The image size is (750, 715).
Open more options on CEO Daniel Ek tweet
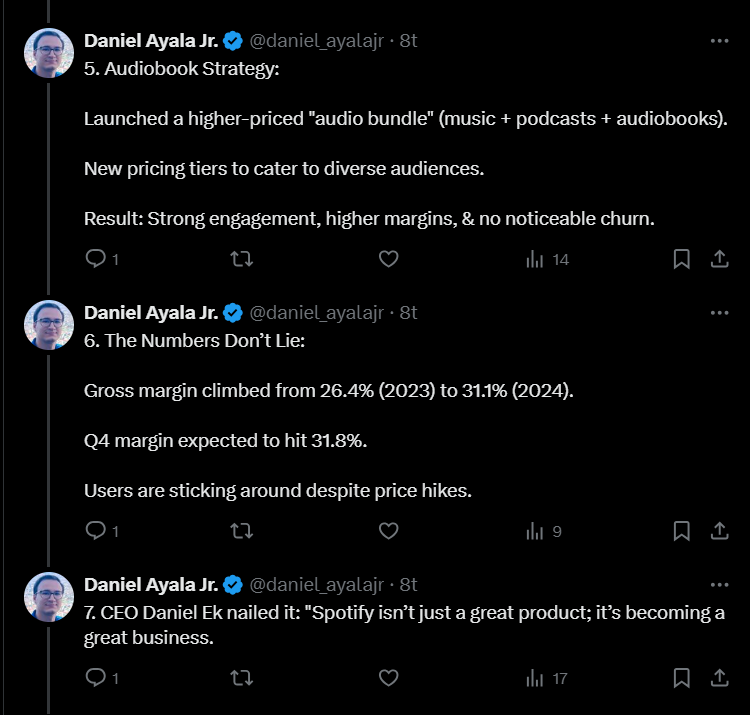[x=718, y=585]
